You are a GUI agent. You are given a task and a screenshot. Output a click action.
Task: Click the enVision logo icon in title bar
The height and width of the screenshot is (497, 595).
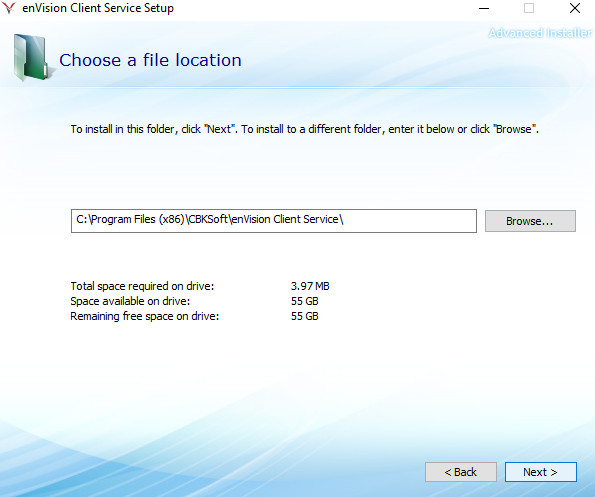[x=9, y=8]
